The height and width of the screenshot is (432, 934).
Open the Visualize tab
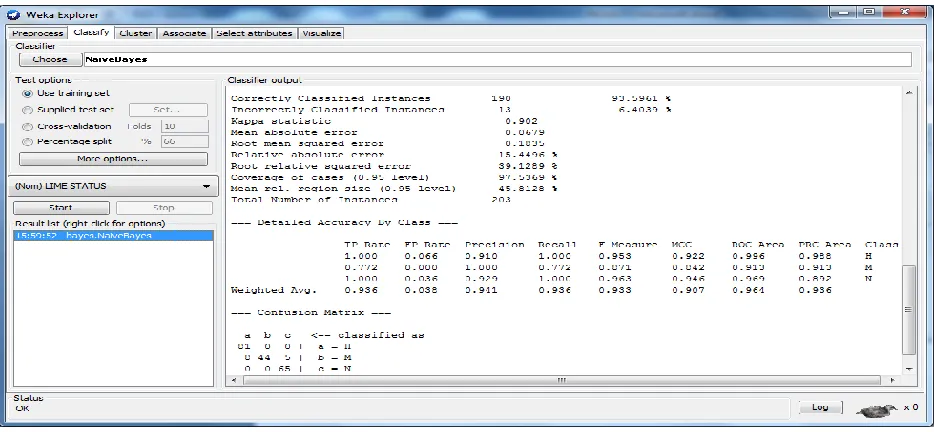point(322,34)
